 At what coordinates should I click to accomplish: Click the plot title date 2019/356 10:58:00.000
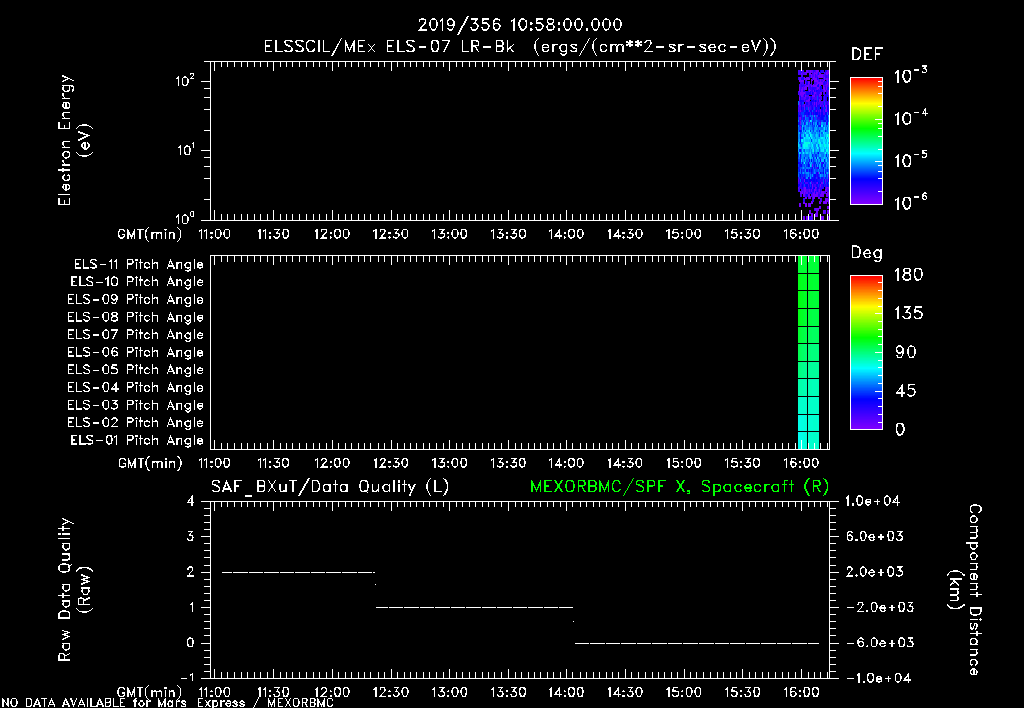(x=520, y=25)
